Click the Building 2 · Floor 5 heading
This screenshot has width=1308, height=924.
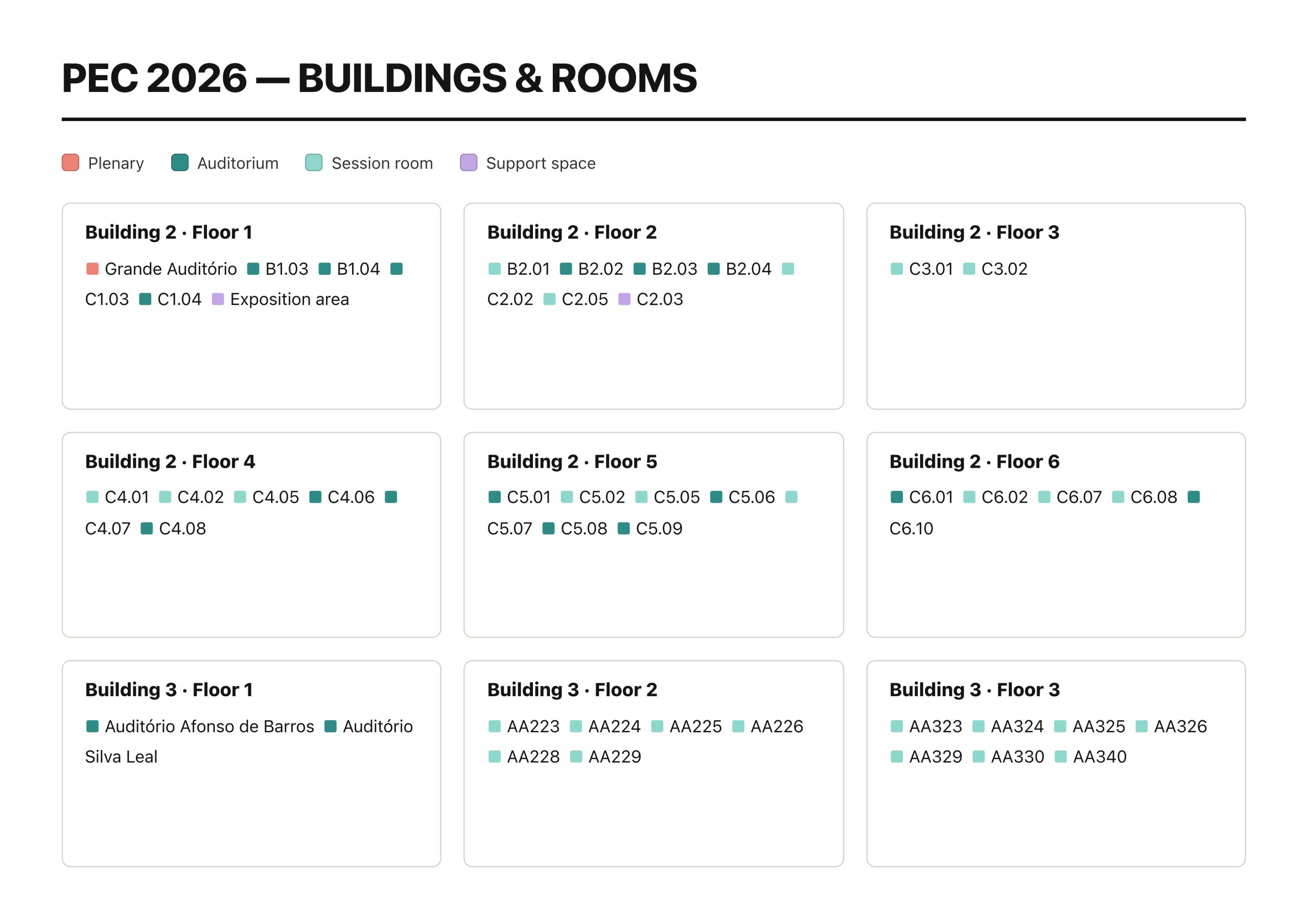572,461
